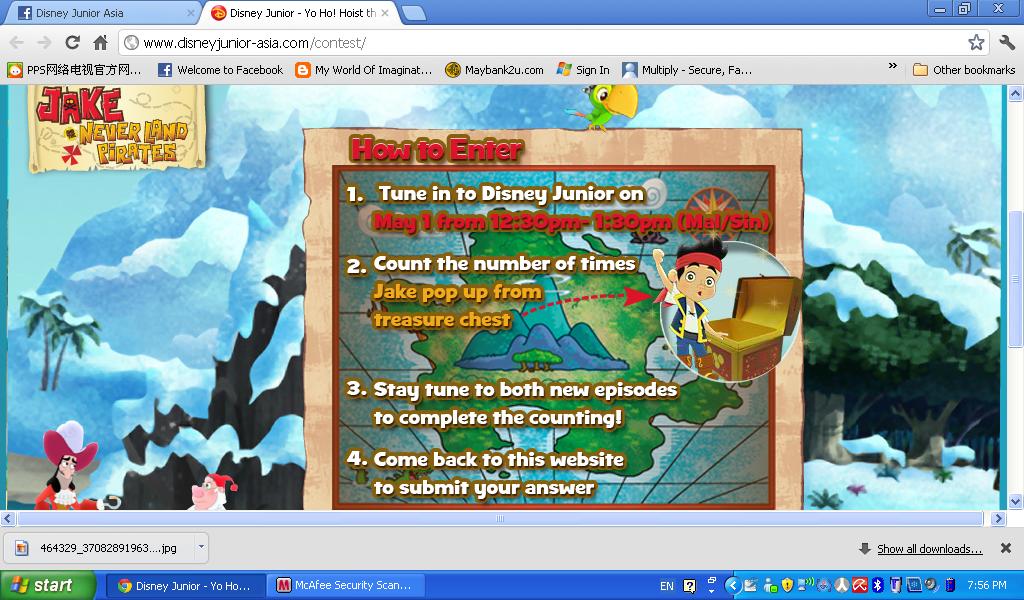
Task: Click the Mr. Smee character
Action: click(x=213, y=492)
